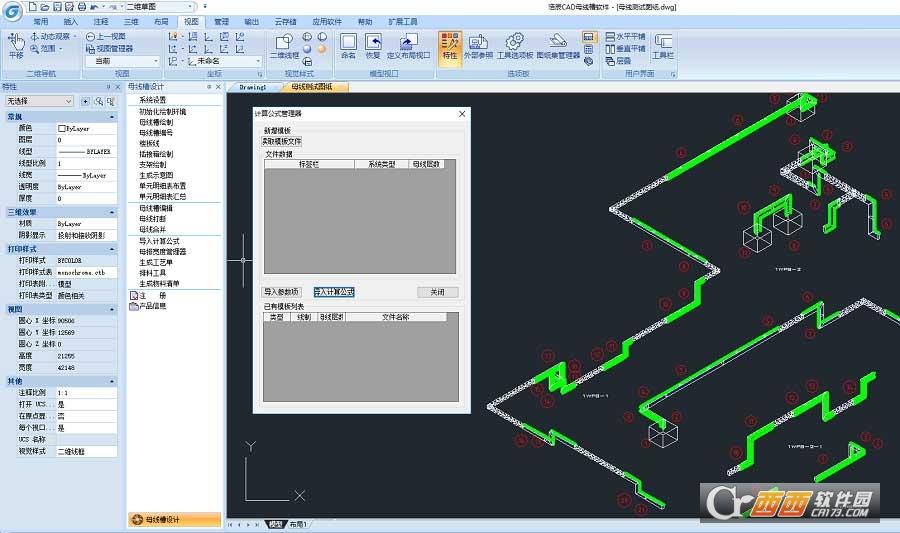Click 产品信息 item in the design panel
Viewport: 900px width, 533px height.
click(x=148, y=306)
